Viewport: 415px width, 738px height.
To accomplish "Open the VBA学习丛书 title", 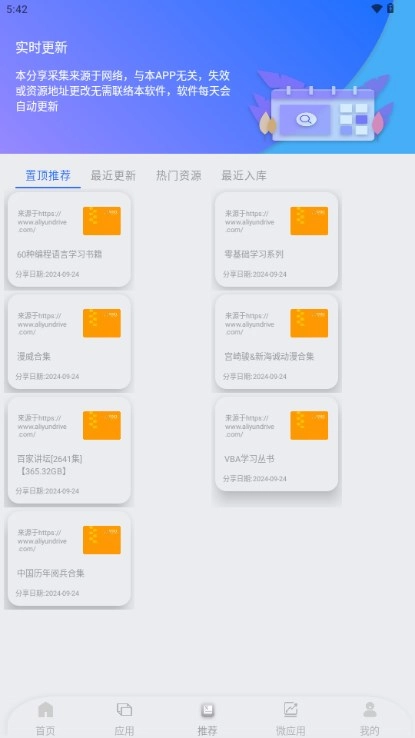I will (249, 459).
